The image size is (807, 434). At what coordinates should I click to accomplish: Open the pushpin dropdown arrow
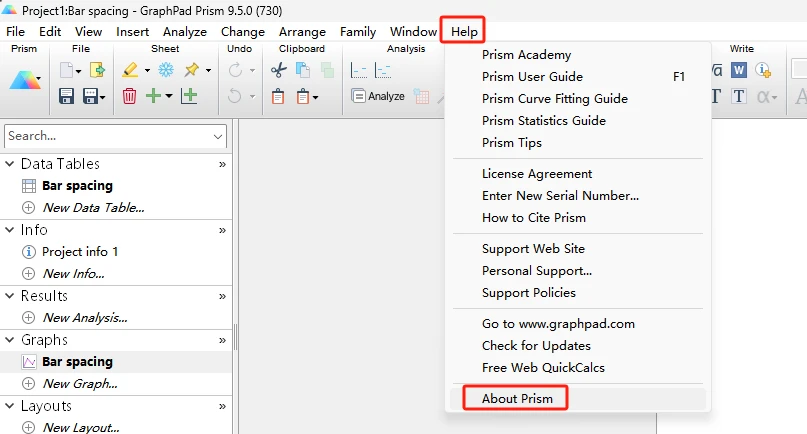[208, 71]
